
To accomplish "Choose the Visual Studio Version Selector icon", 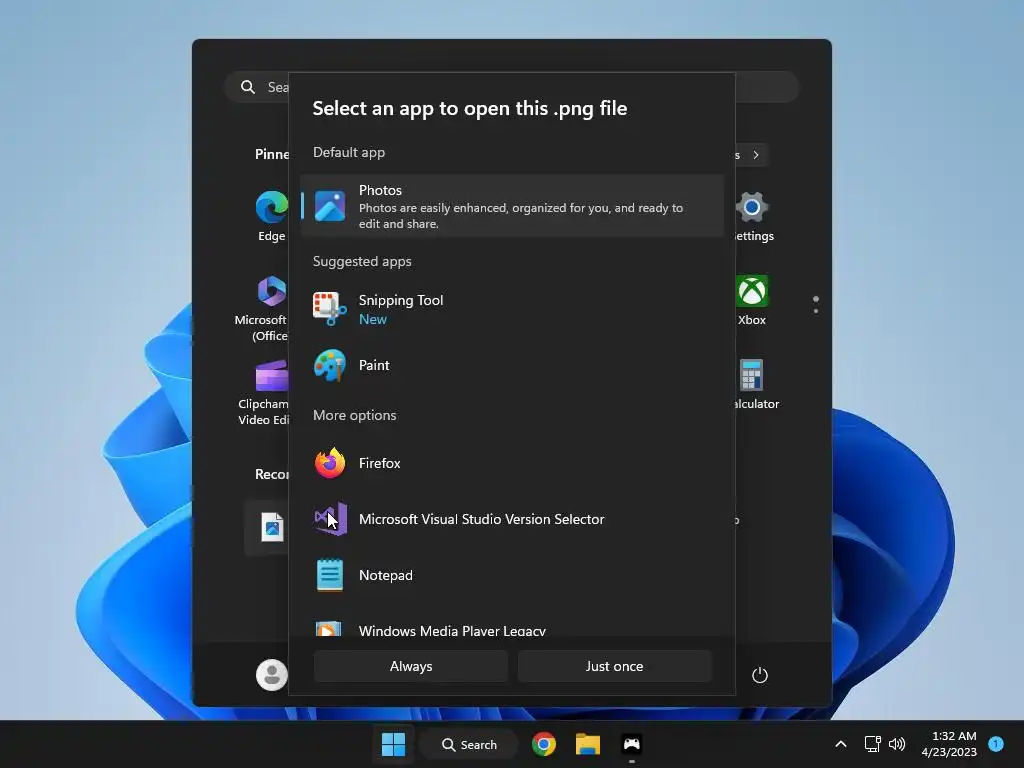I will 330,519.
